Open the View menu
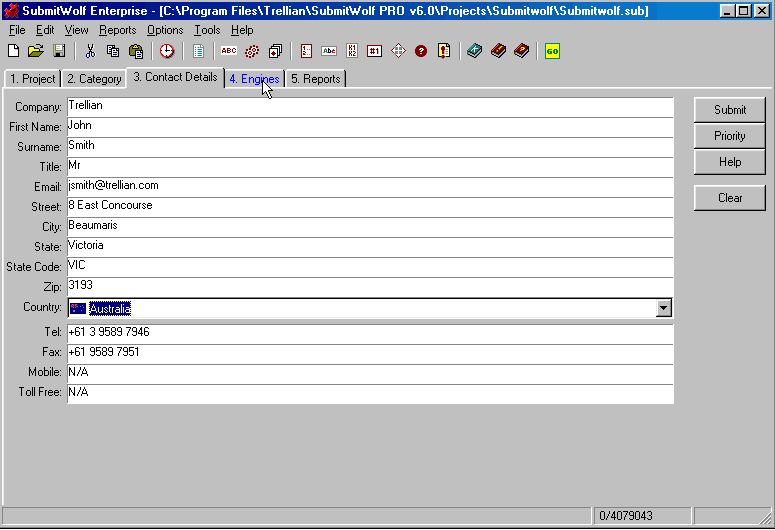The height and width of the screenshot is (530, 775). coord(76,30)
